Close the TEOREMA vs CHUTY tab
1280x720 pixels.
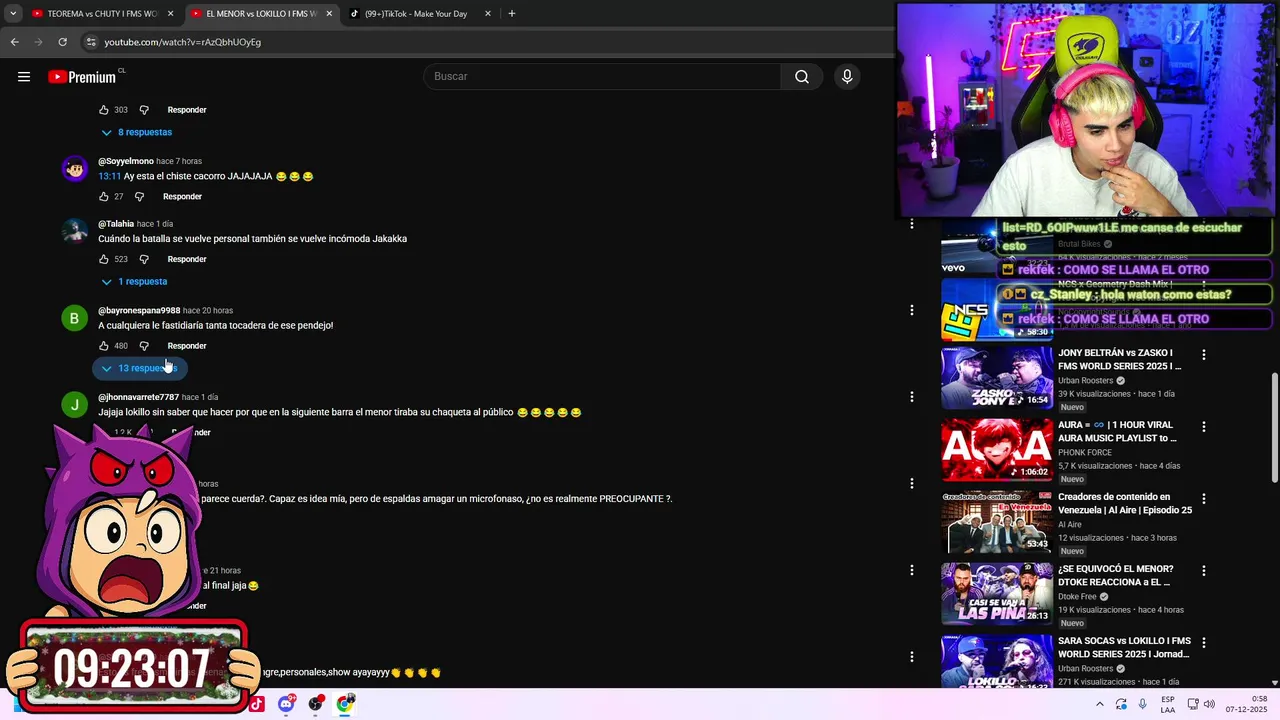tap(171, 14)
